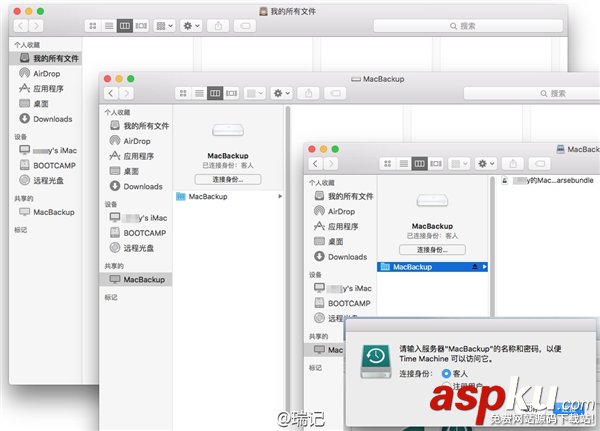This screenshot has width=600, height=431.
Task: Click edit tags button in 我的所有文件 window
Action: (x=245, y=26)
